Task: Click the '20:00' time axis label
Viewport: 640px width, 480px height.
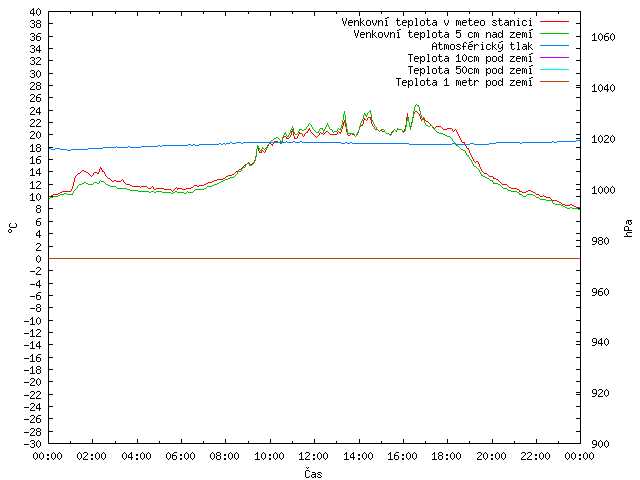Action: 491,456
